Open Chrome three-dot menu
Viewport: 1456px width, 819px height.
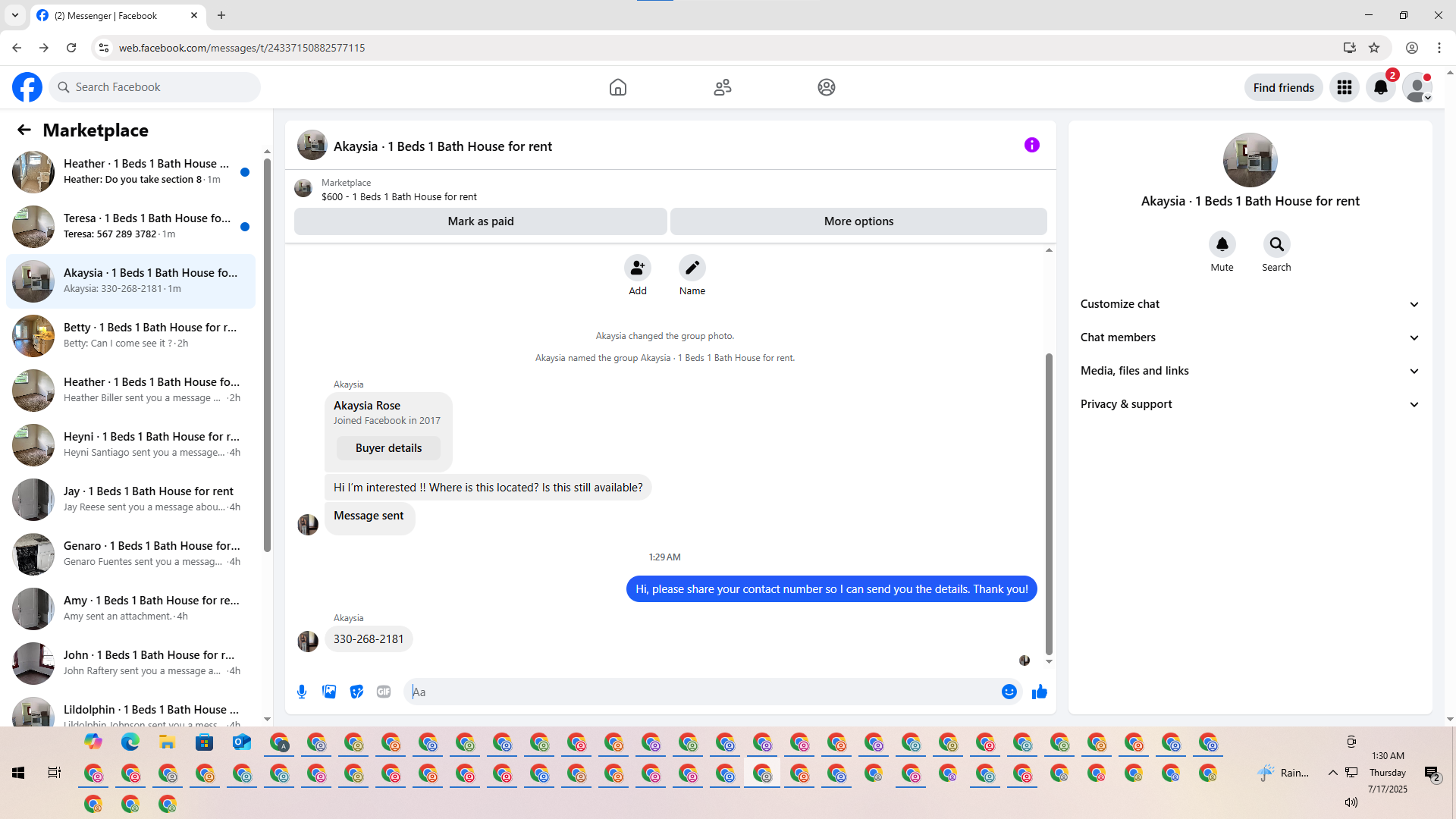pyautogui.click(x=1439, y=48)
